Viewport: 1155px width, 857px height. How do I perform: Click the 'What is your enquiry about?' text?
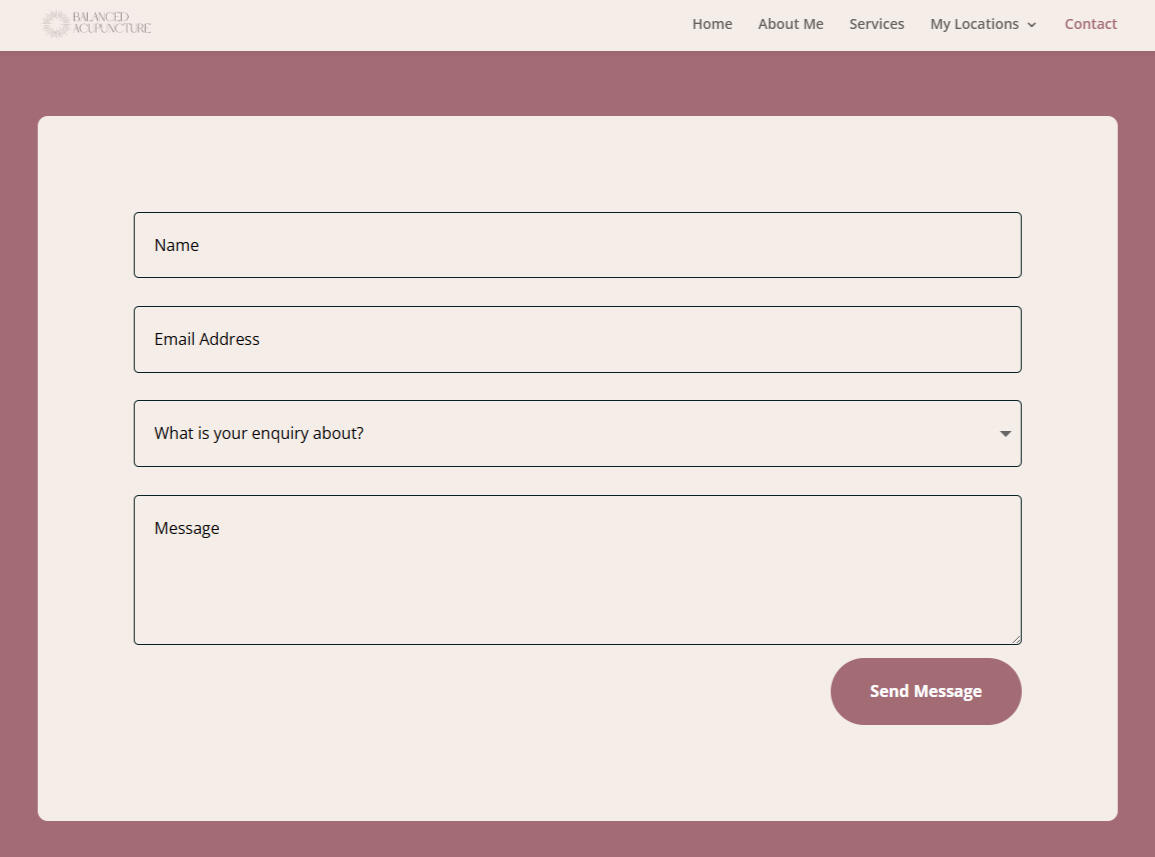pyautogui.click(x=259, y=433)
